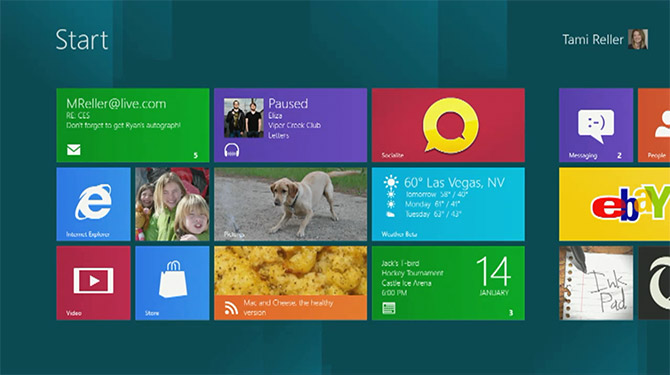This screenshot has height=375, width=670.
Task: Open the Internet Explorer tile
Action: point(93,204)
